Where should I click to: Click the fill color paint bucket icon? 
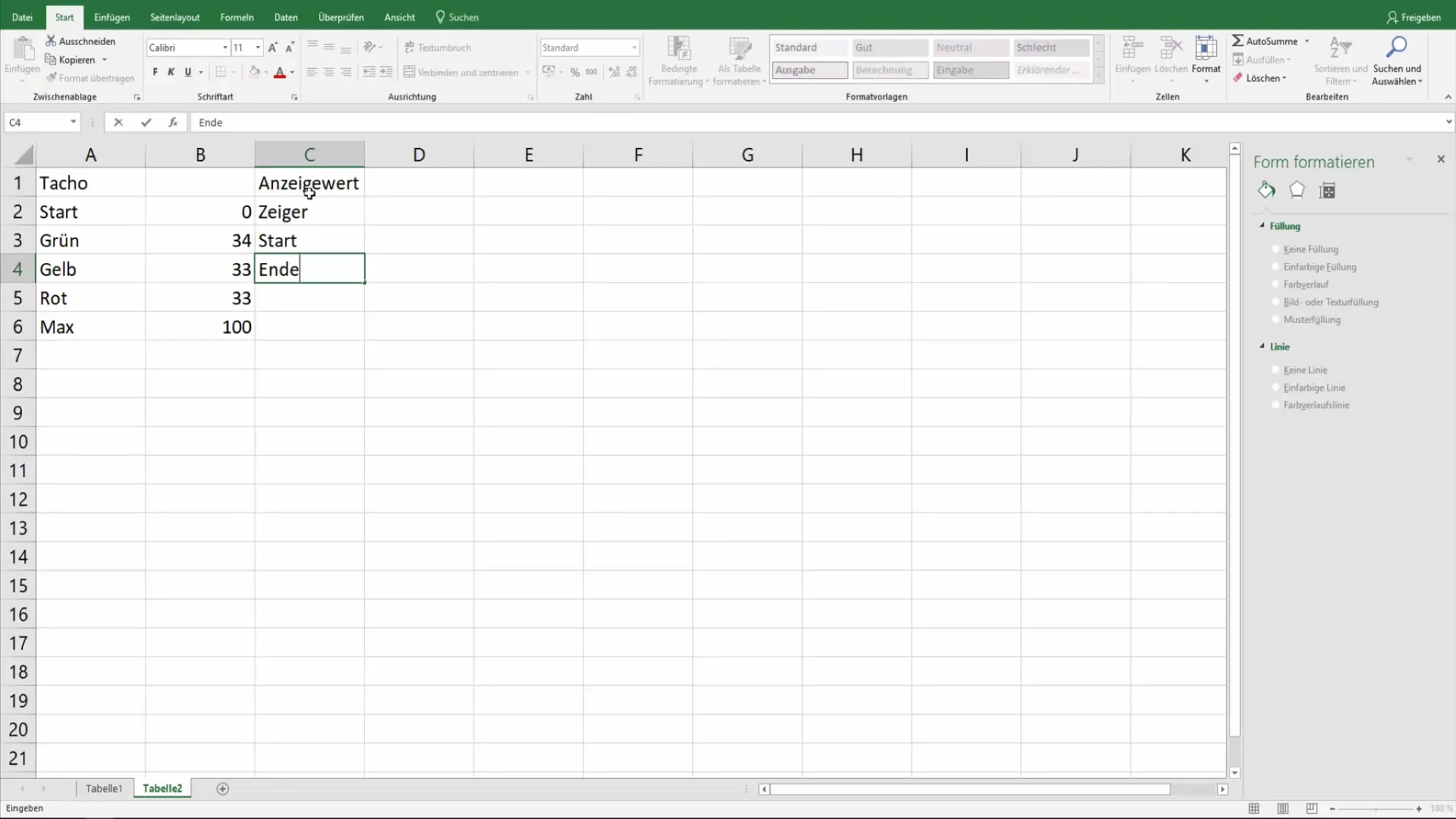point(255,72)
